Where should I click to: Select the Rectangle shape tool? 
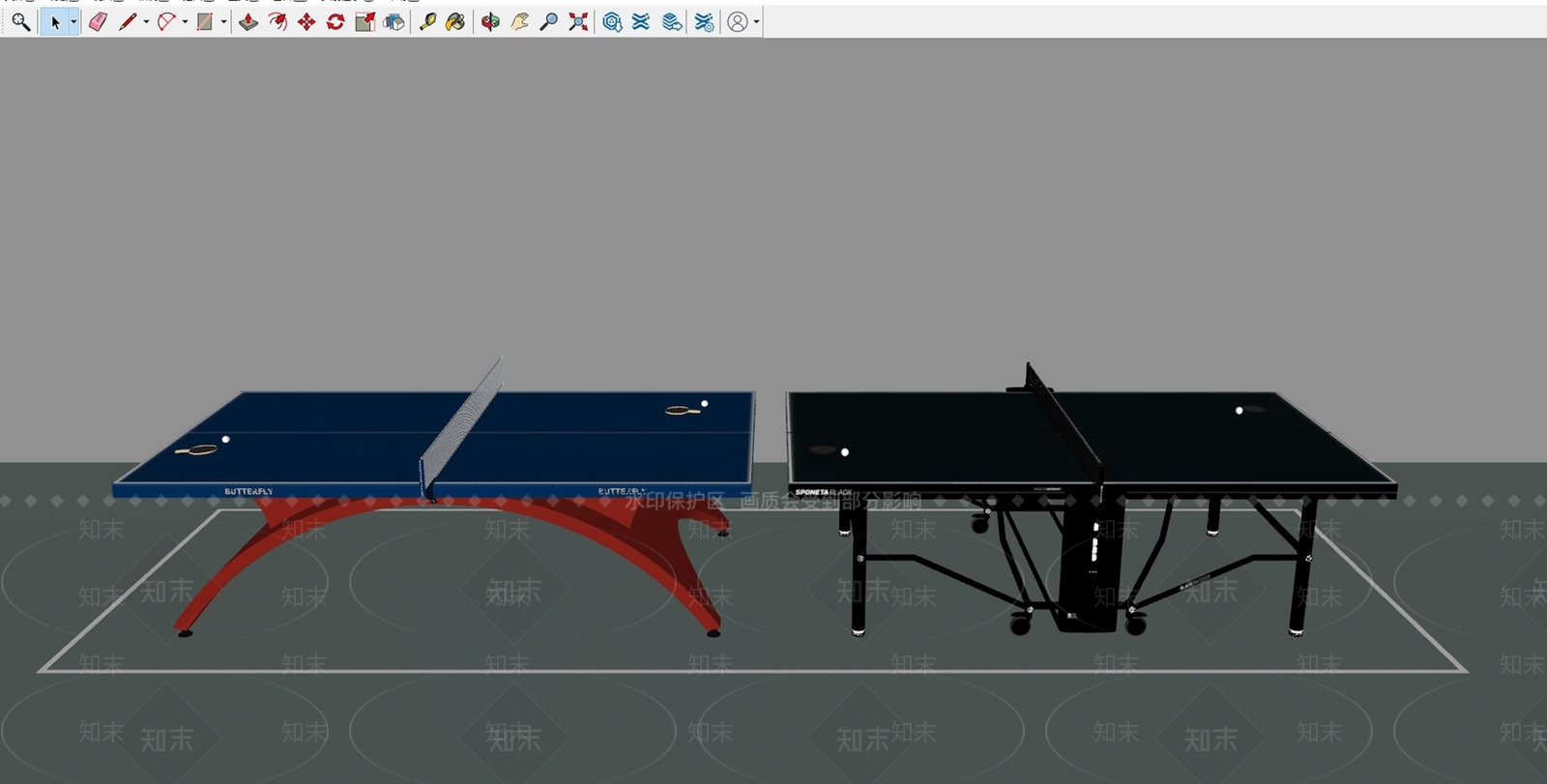[205, 21]
